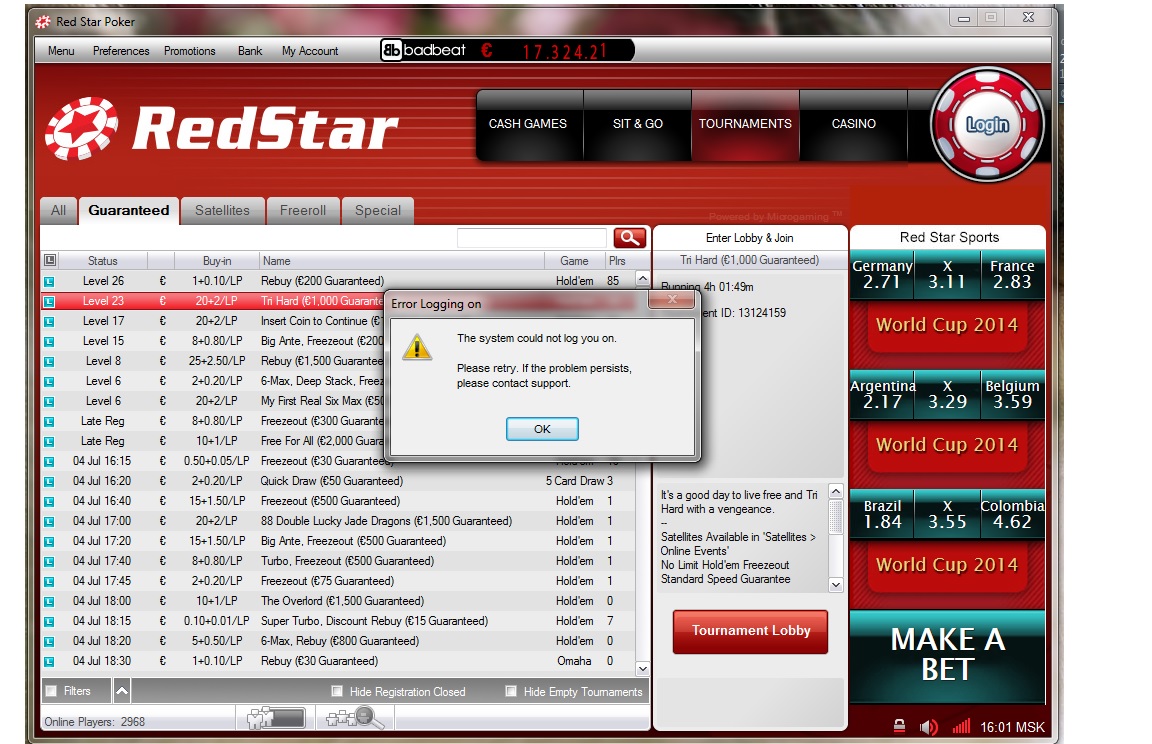Click the badbeat jackpot logo
1152x744 pixels.
coord(424,50)
